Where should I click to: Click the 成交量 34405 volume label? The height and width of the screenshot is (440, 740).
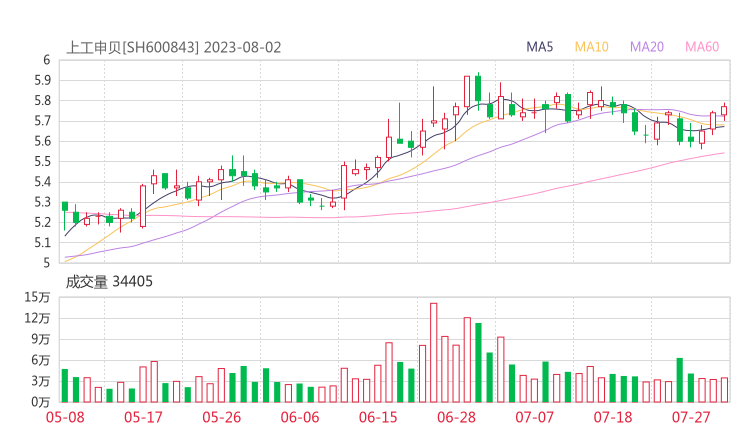pyautogui.click(x=109, y=282)
